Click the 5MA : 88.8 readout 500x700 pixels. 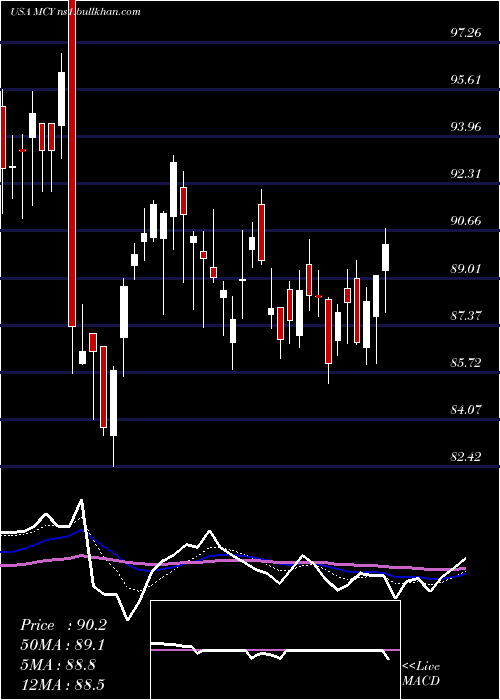pos(58,665)
